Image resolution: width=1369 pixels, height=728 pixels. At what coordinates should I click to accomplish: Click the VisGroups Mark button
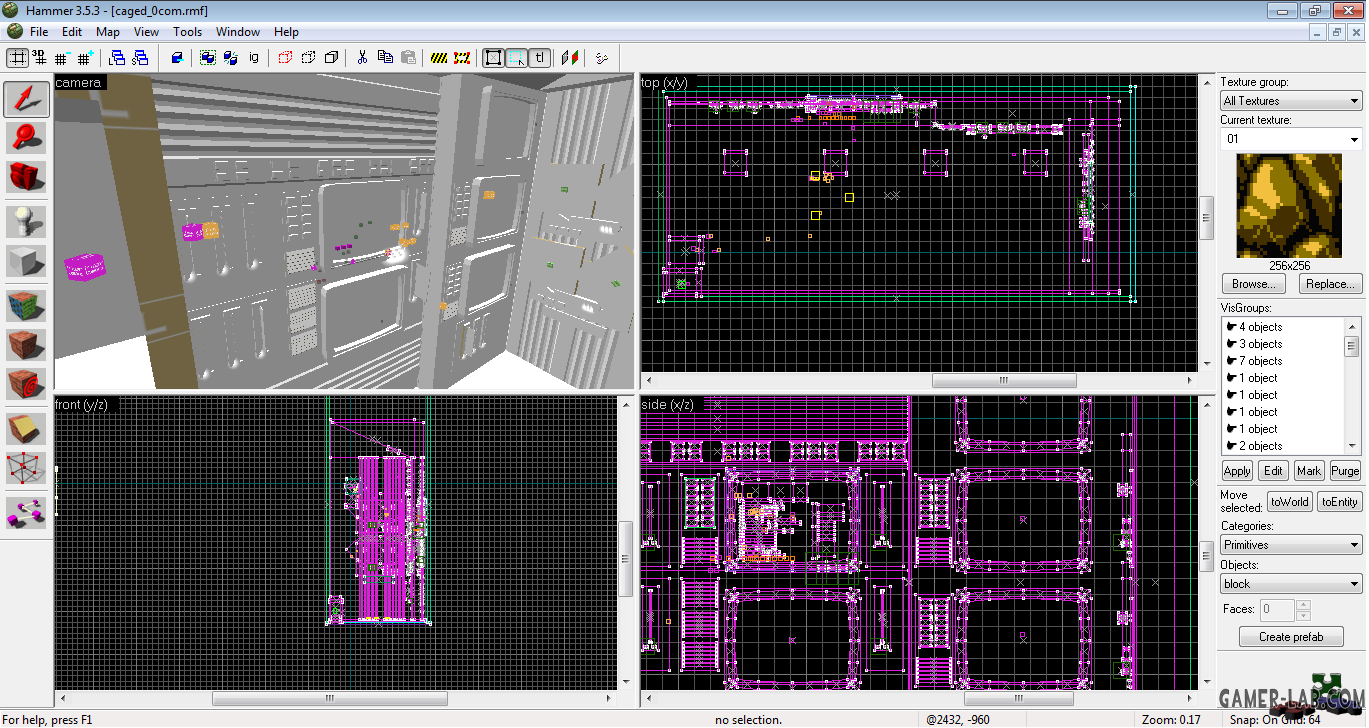pyautogui.click(x=1309, y=471)
